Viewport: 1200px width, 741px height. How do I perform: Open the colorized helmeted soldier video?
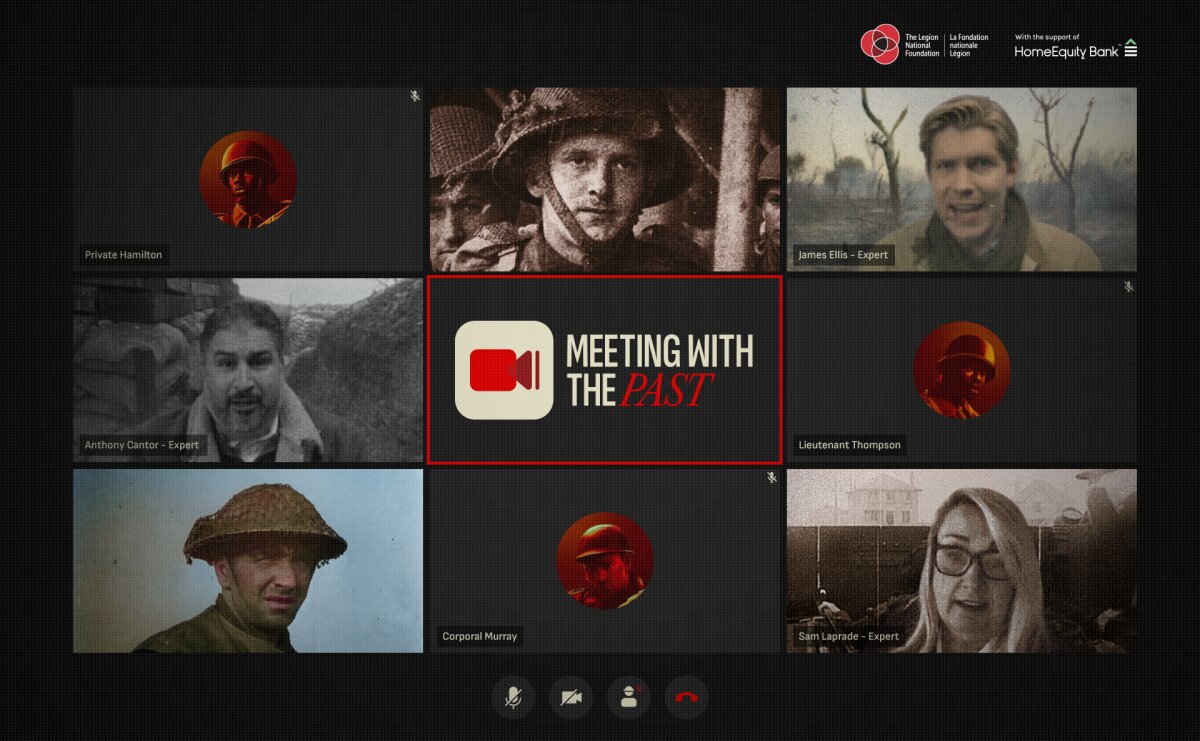click(248, 561)
